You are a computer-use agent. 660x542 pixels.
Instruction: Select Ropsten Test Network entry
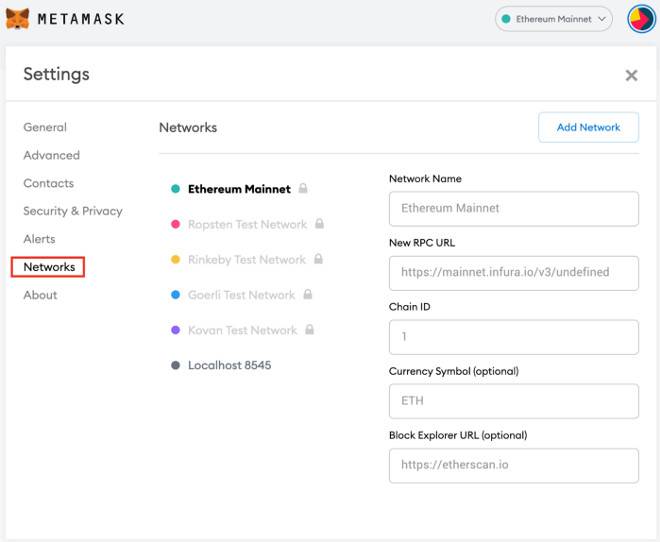pyautogui.click(x=247, y=224)
